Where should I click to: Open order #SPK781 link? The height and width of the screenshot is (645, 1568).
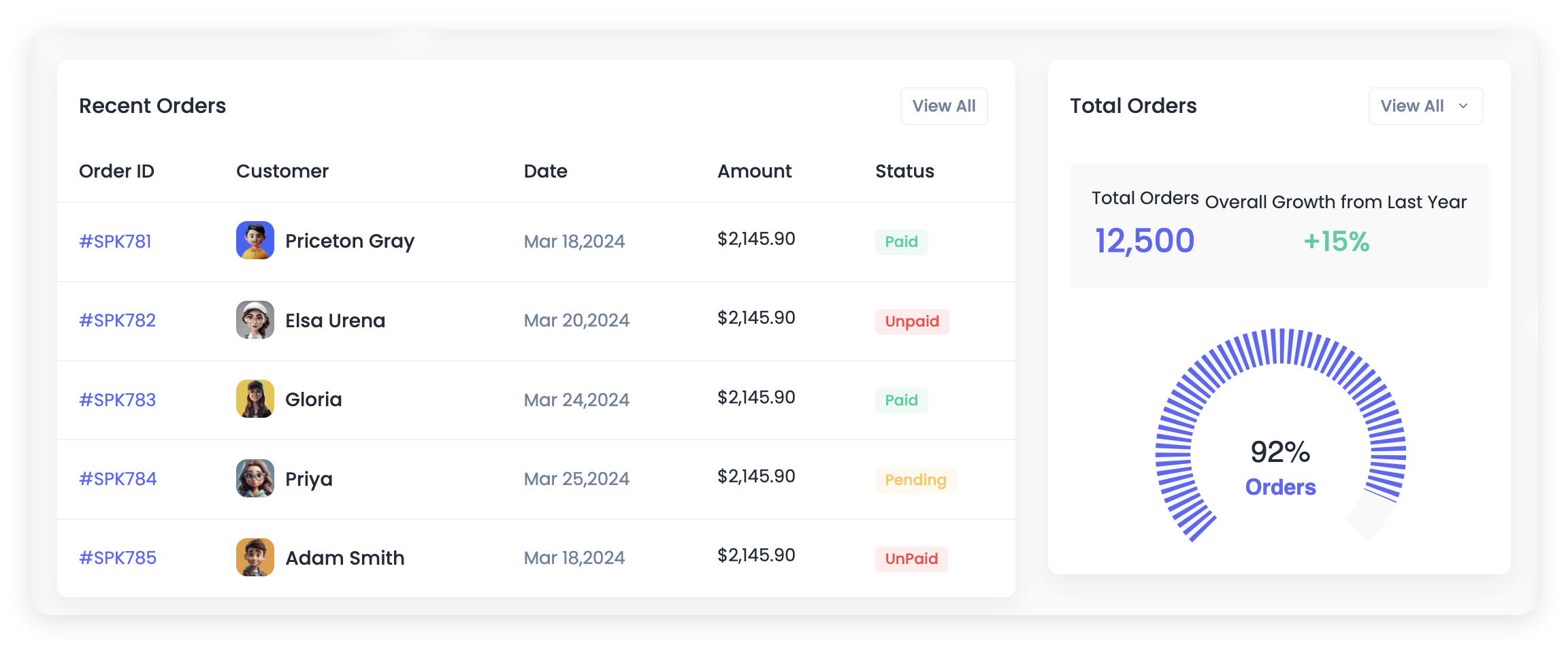tap(115, 242)
